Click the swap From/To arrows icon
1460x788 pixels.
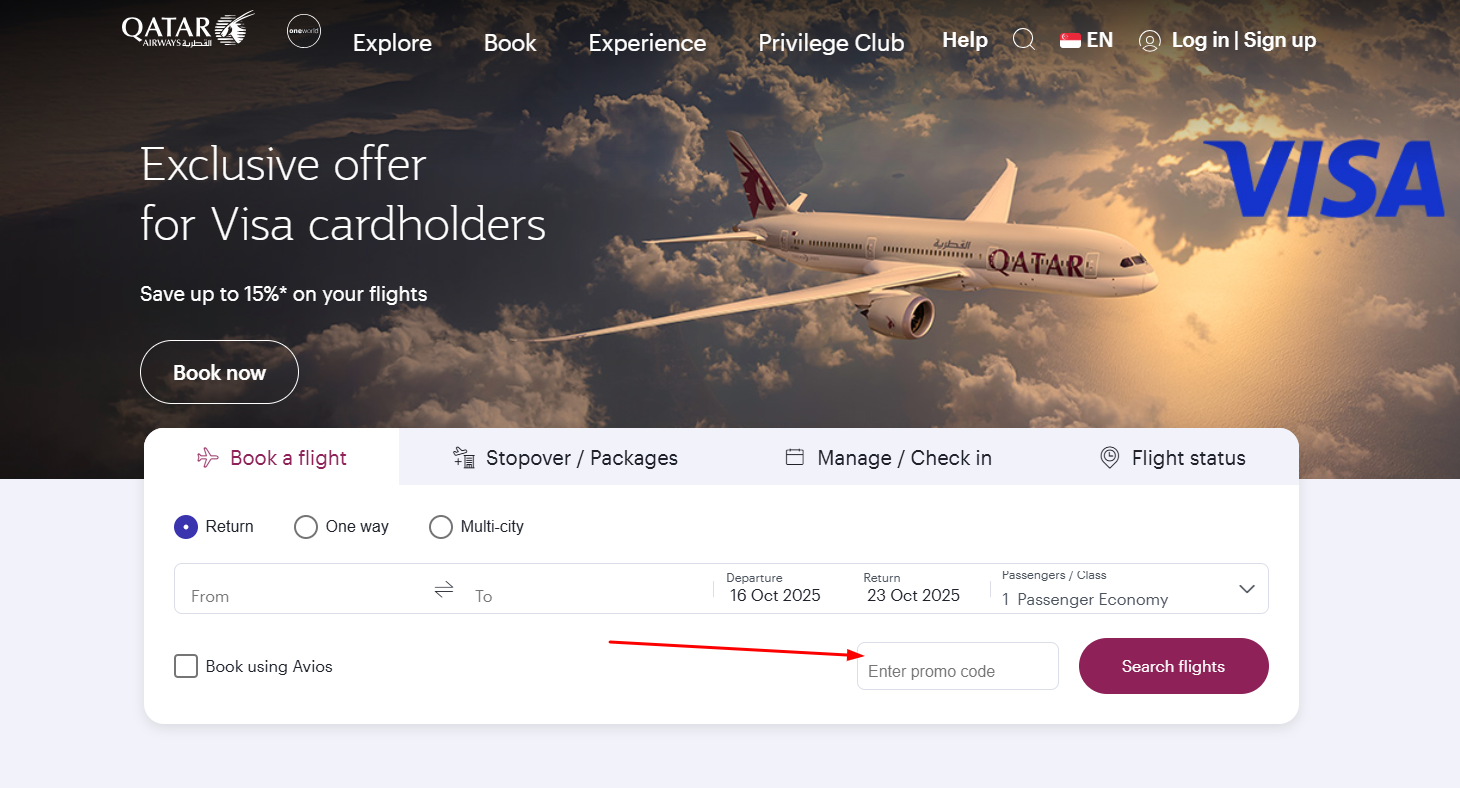tap(443, 589)
